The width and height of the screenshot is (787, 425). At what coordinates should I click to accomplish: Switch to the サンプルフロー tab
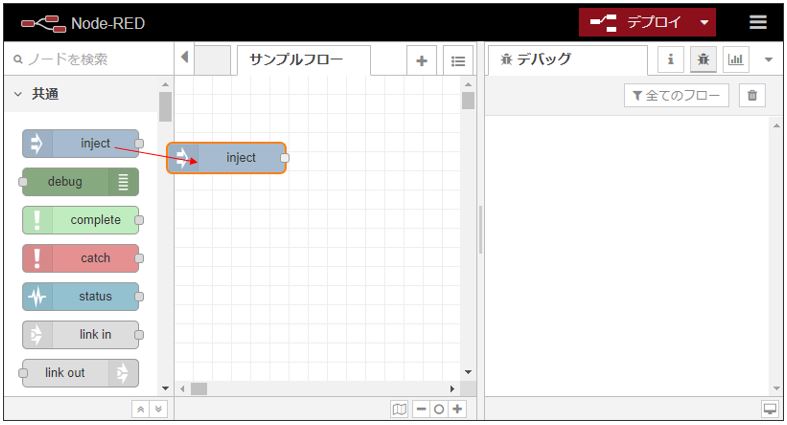point(296,60)
